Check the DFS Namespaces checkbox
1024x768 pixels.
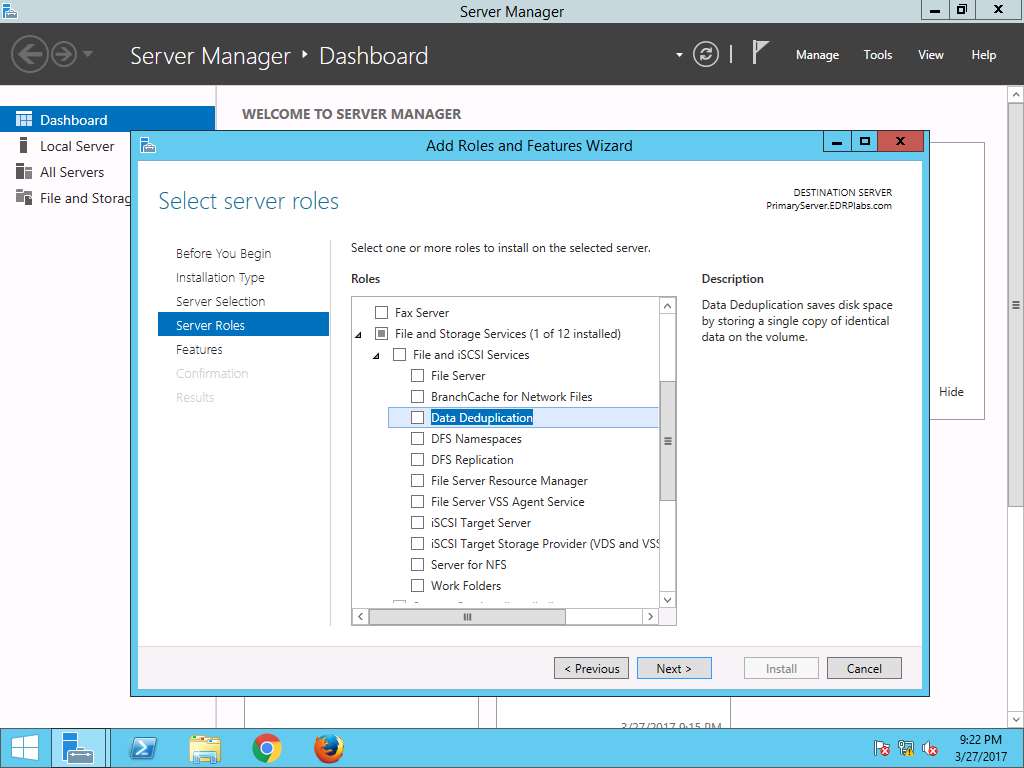tap(417, 439)
